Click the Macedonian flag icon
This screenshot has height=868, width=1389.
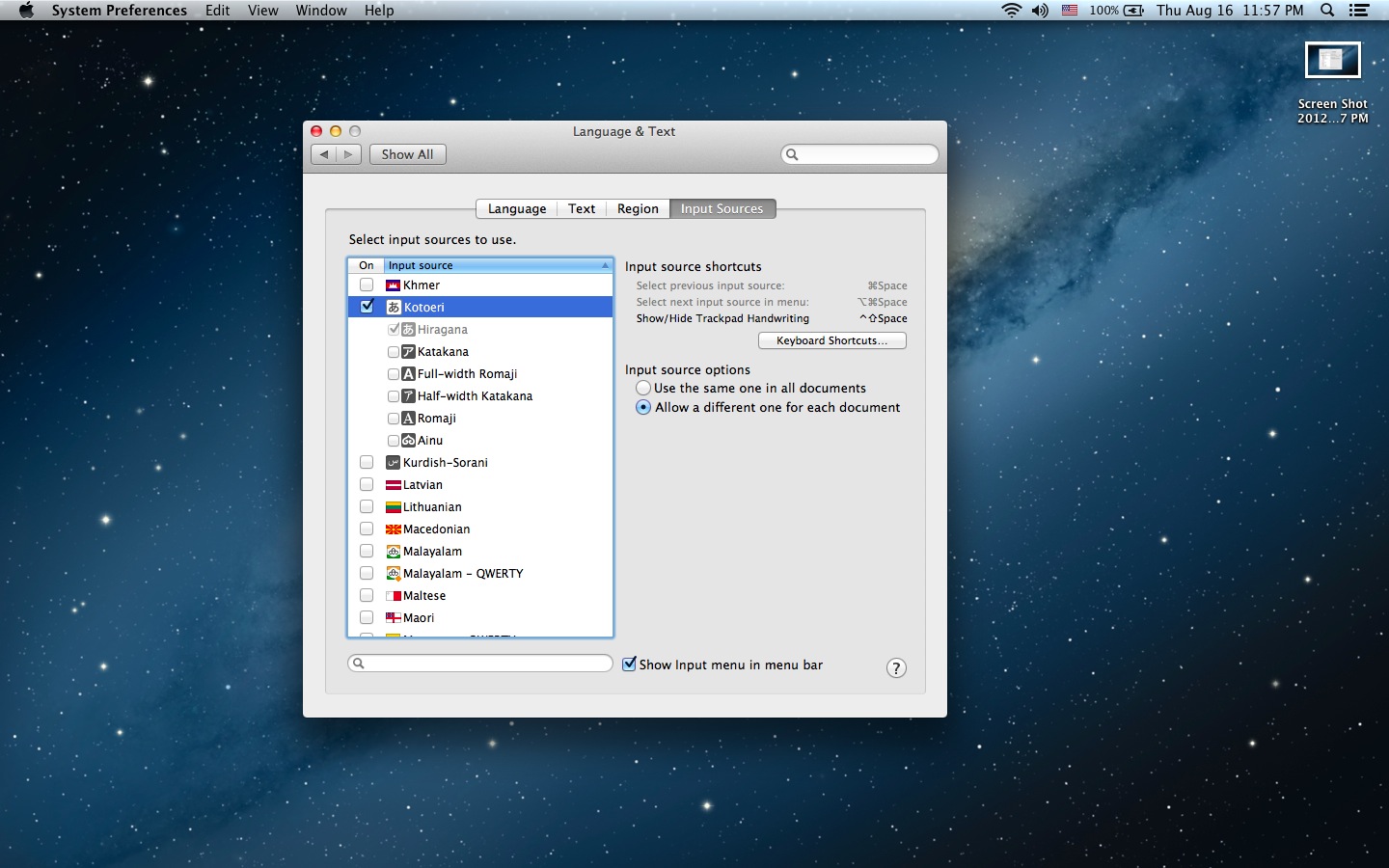pyautogui.click(x=393, y=529)
